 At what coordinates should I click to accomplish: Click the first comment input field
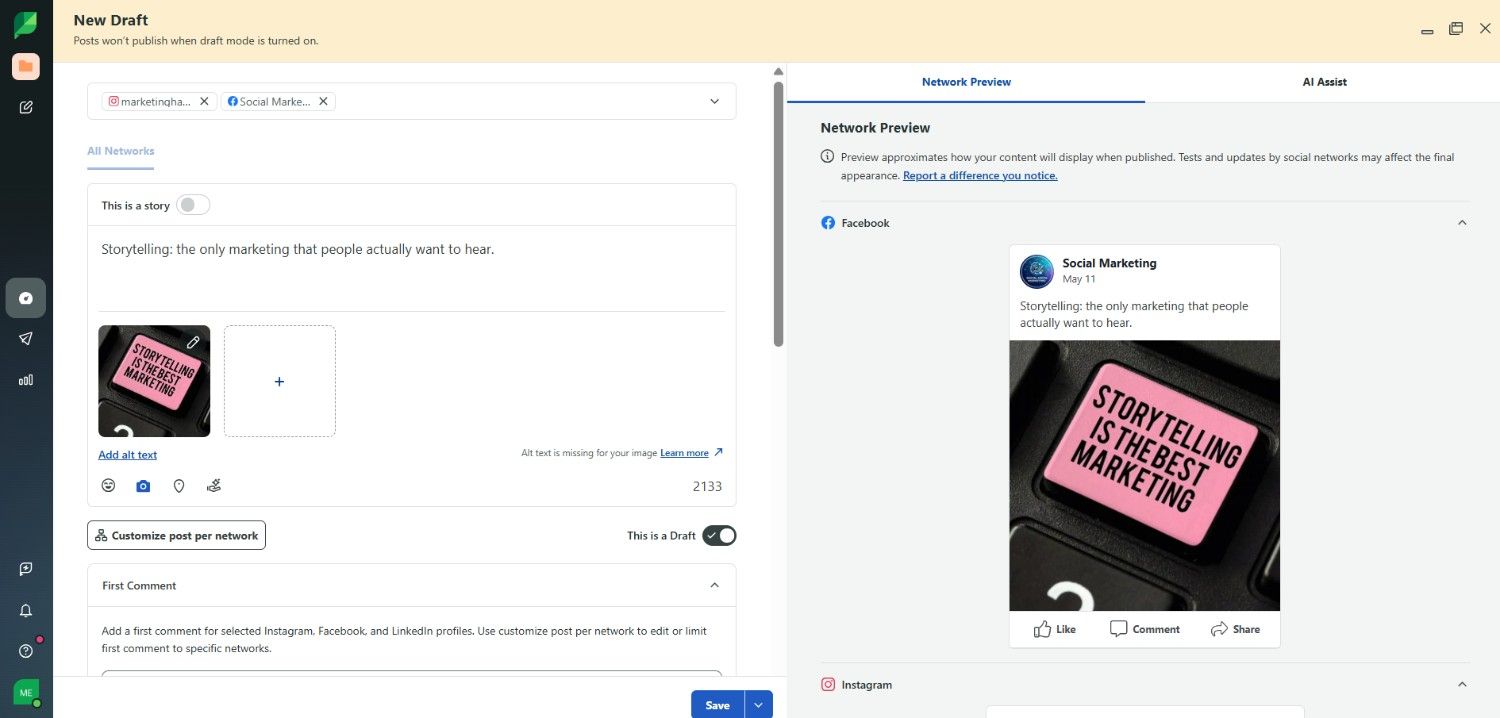click(x=411, y=676)
